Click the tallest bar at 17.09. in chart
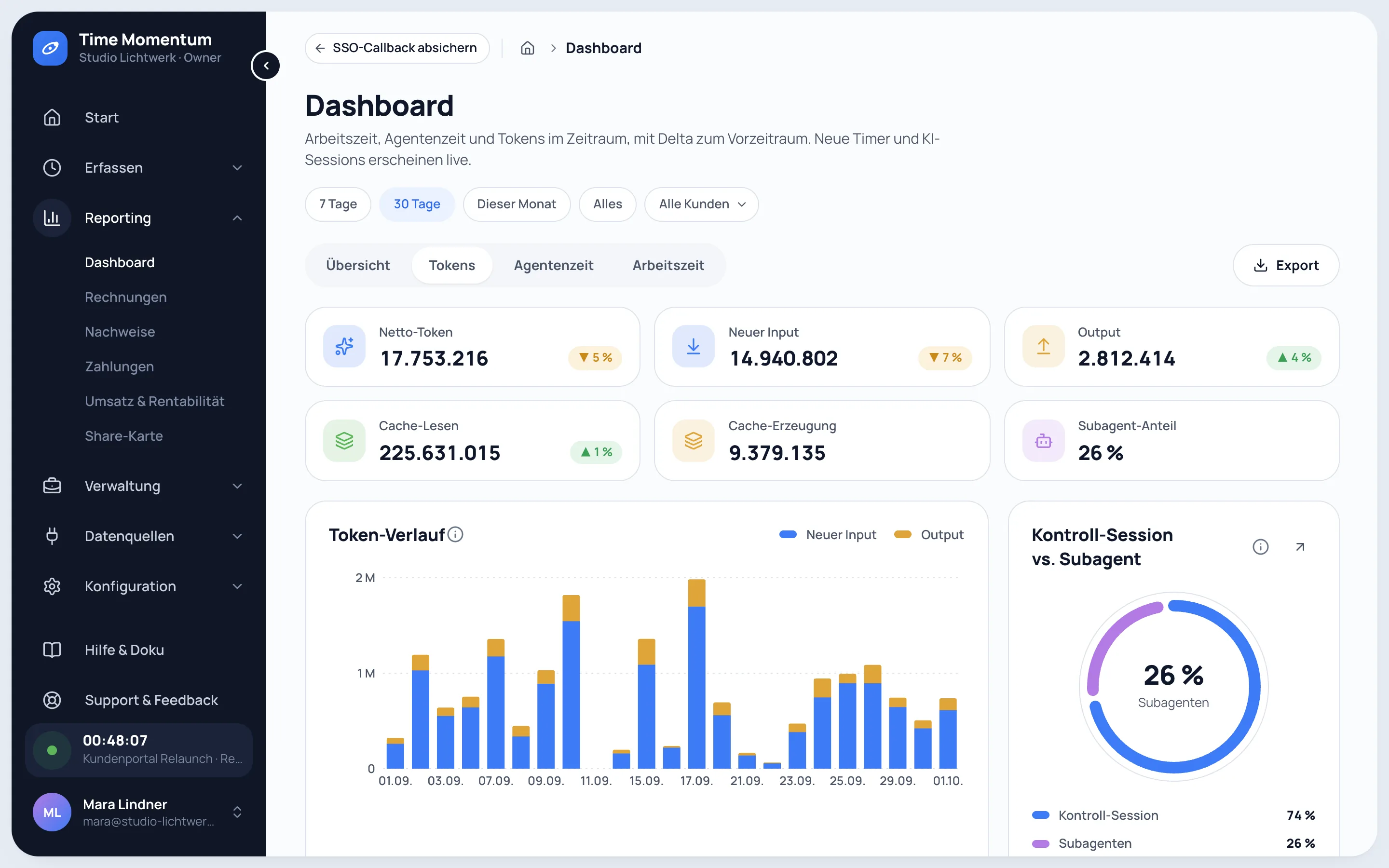 696,673
